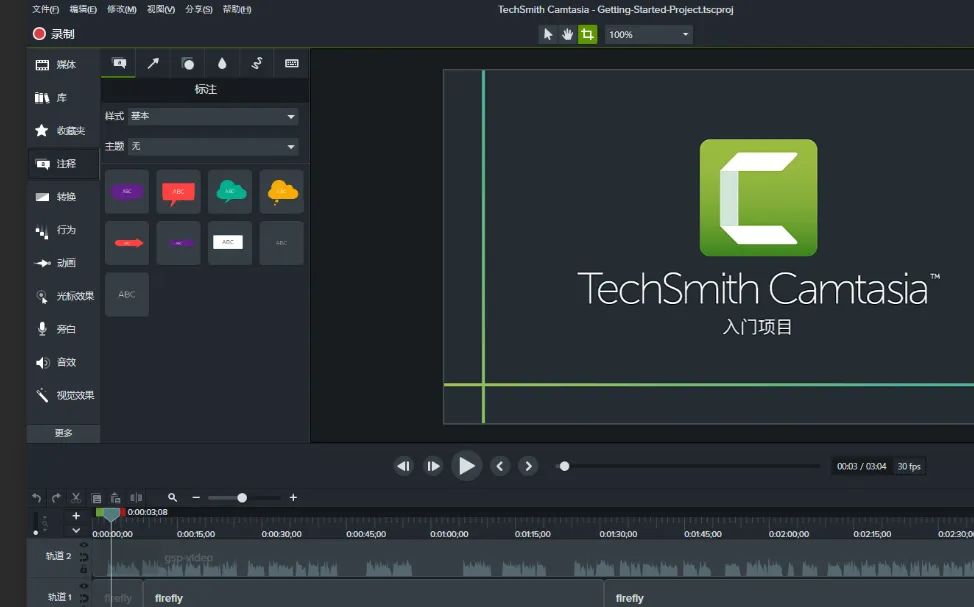Click the next frame playback button

433,466
